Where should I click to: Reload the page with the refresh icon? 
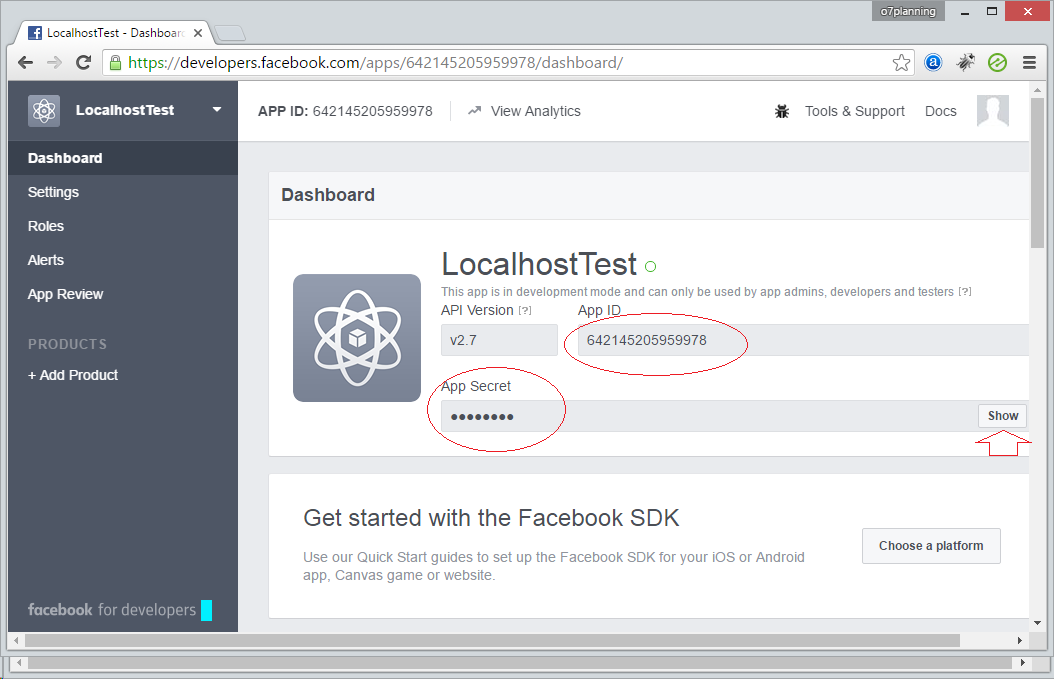pos(83,63)
